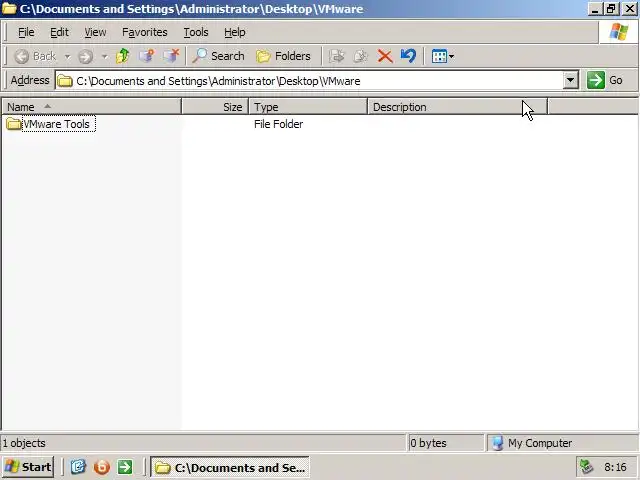The height and width of the screenshot is (480, 640).
Task: Toggle the Folders pane
Action: [x=284, y=56]
